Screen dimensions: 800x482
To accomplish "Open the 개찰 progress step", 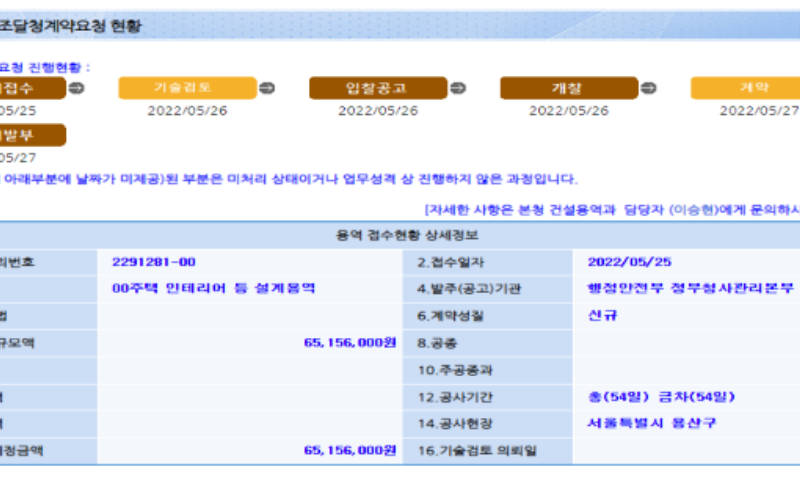I will click(569, 88).
